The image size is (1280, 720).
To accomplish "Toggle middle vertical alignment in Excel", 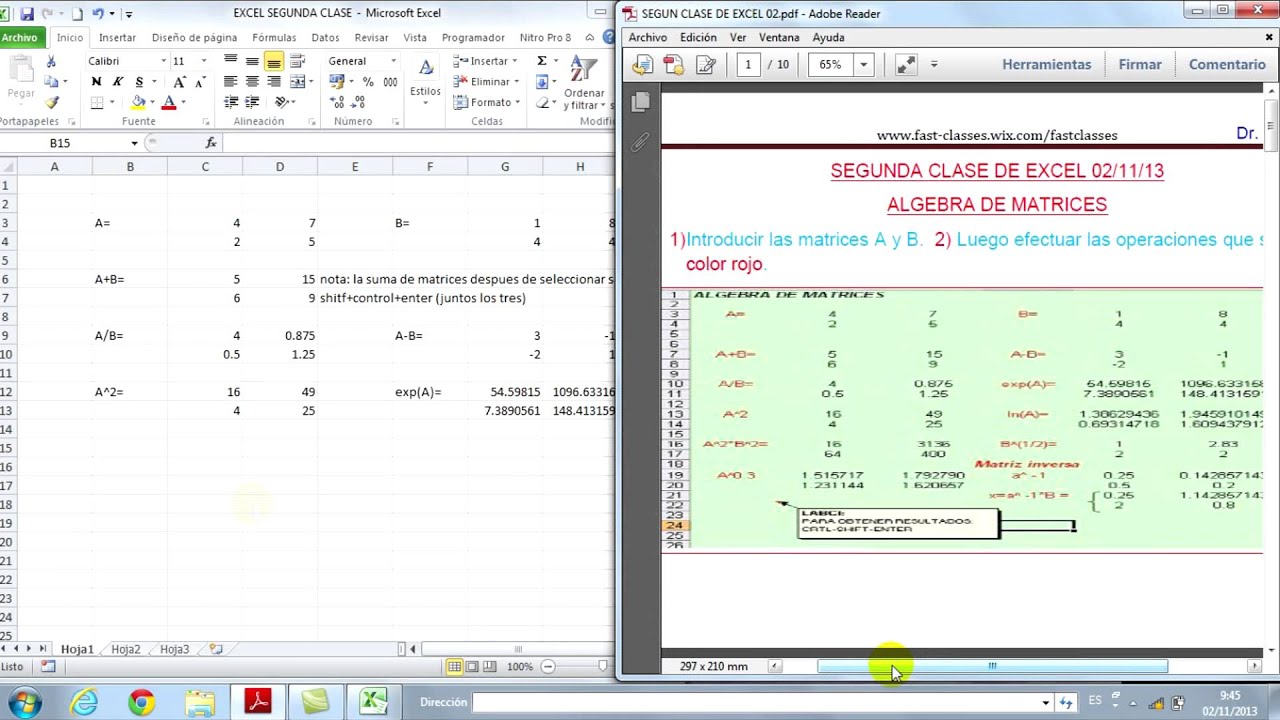I will click(252, 61).
